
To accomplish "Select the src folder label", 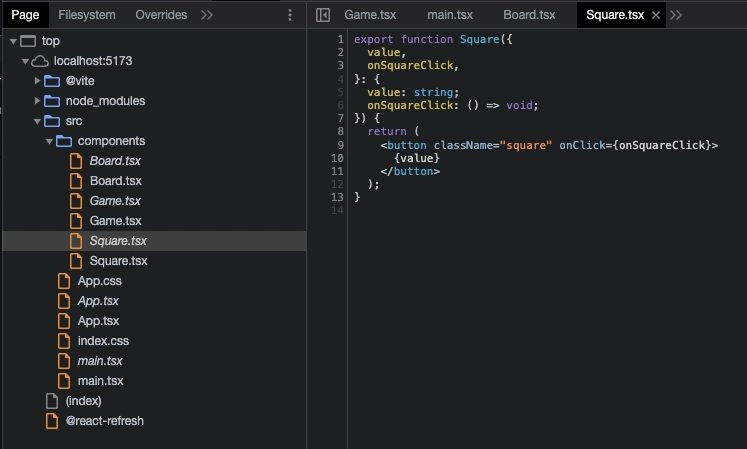I will pos(74,121).
